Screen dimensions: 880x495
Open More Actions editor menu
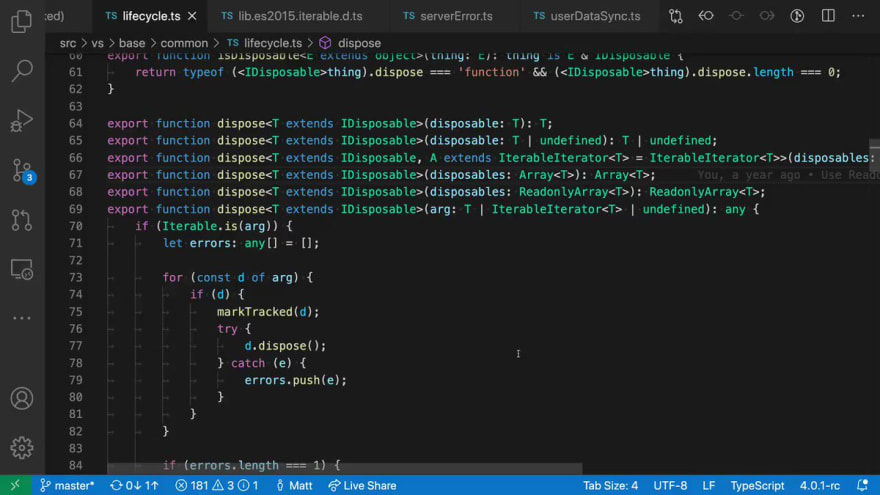[858, 16]
